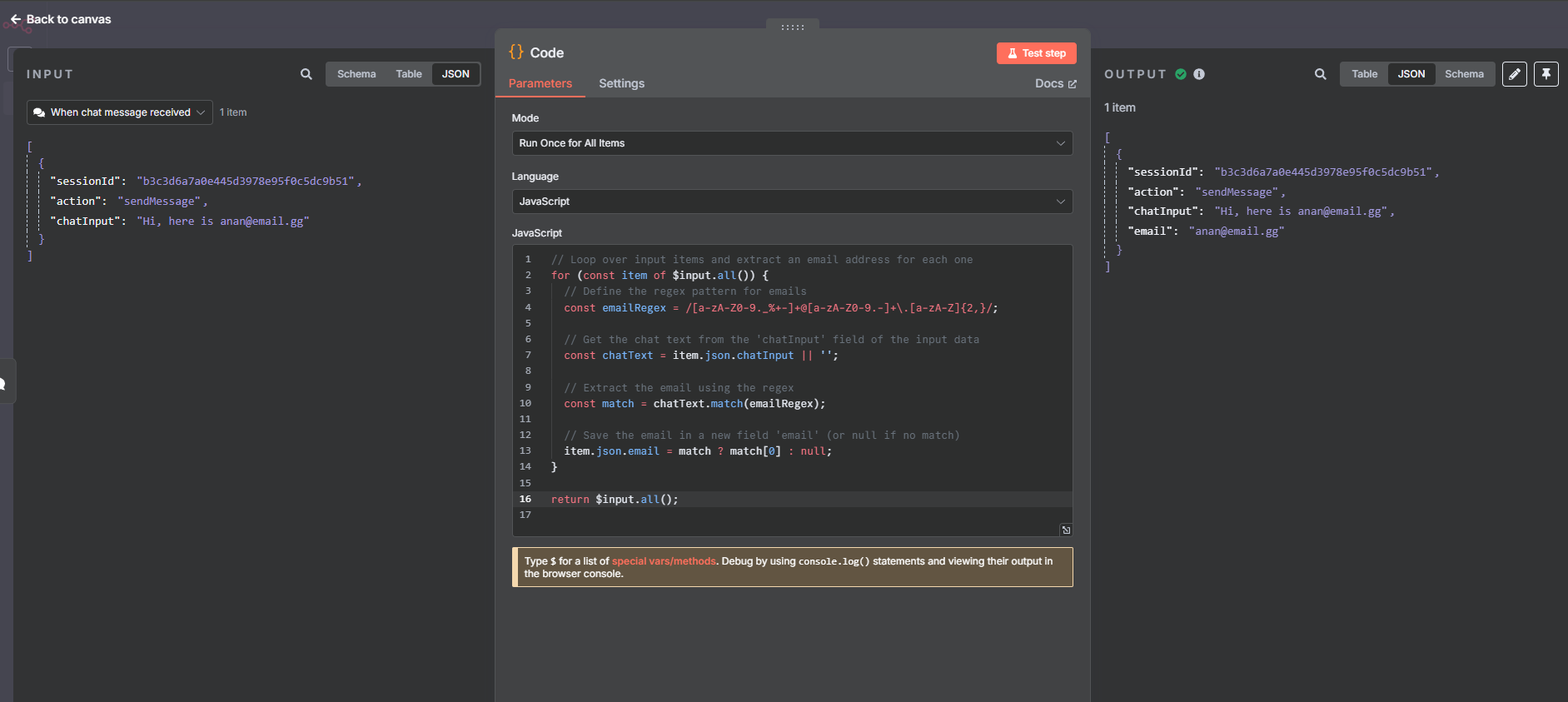Click the chat icon on the left edge

(4, 384)
